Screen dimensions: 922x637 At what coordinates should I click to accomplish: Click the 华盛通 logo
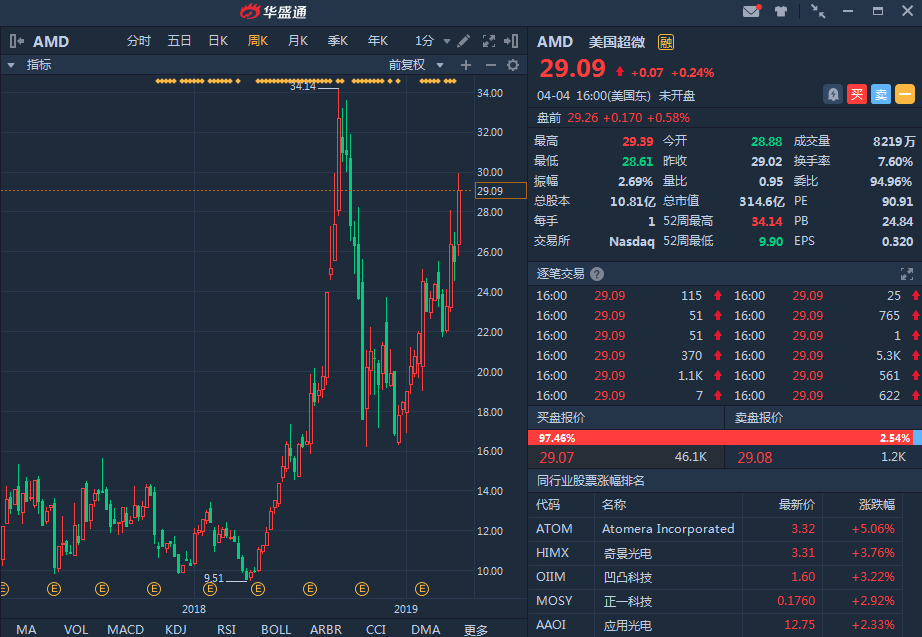tap(273, 11)
